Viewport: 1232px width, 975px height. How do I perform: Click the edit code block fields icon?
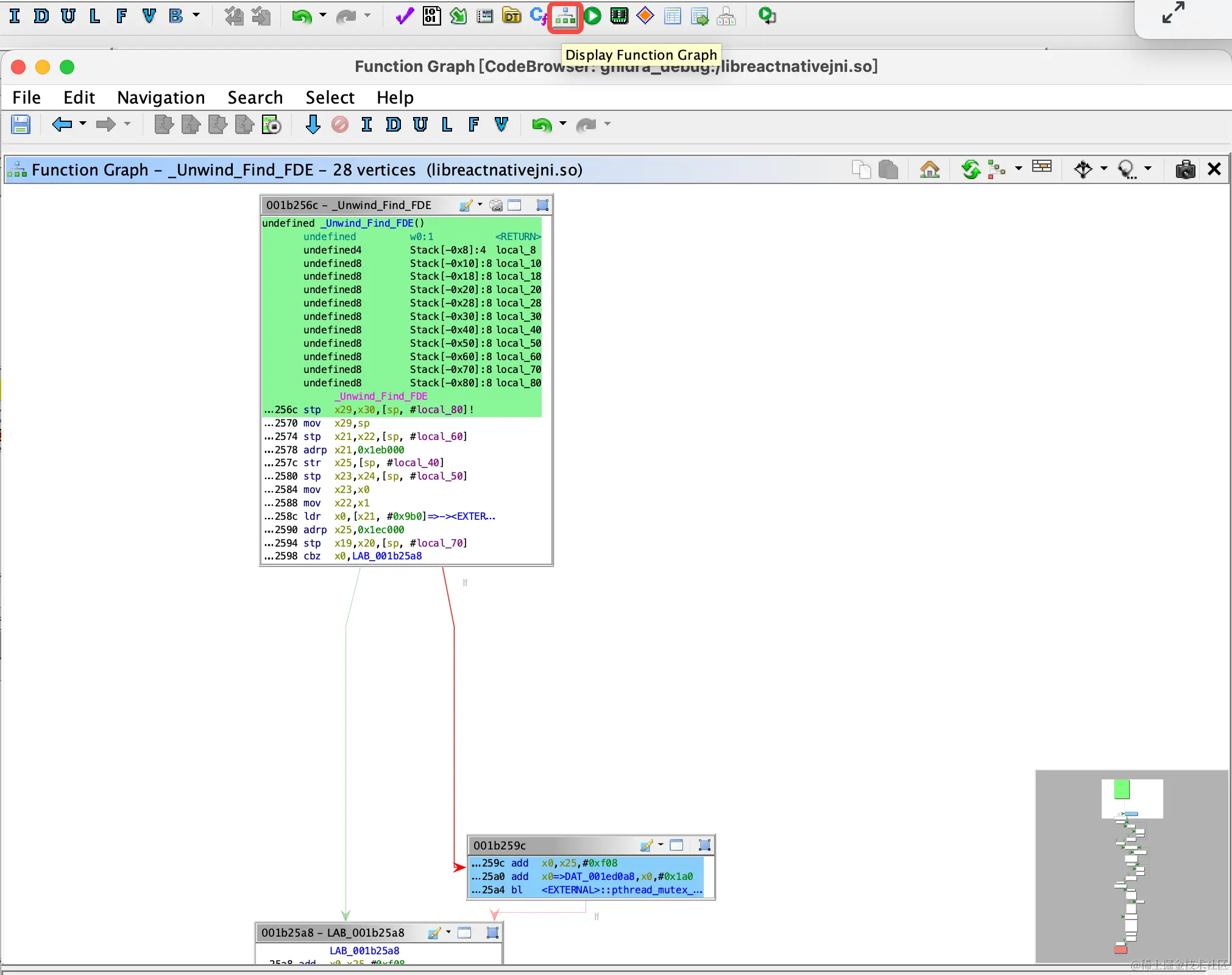tap(1042, 167)
